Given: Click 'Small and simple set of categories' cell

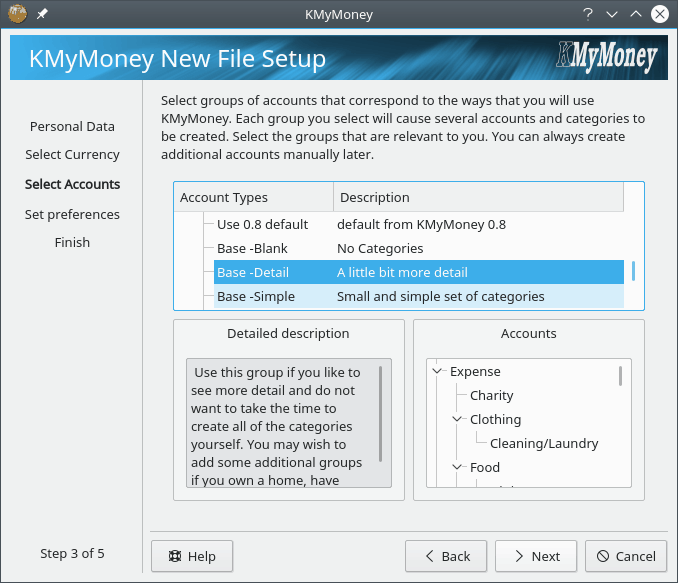Looking at the screenshot, I should point(441,296).
